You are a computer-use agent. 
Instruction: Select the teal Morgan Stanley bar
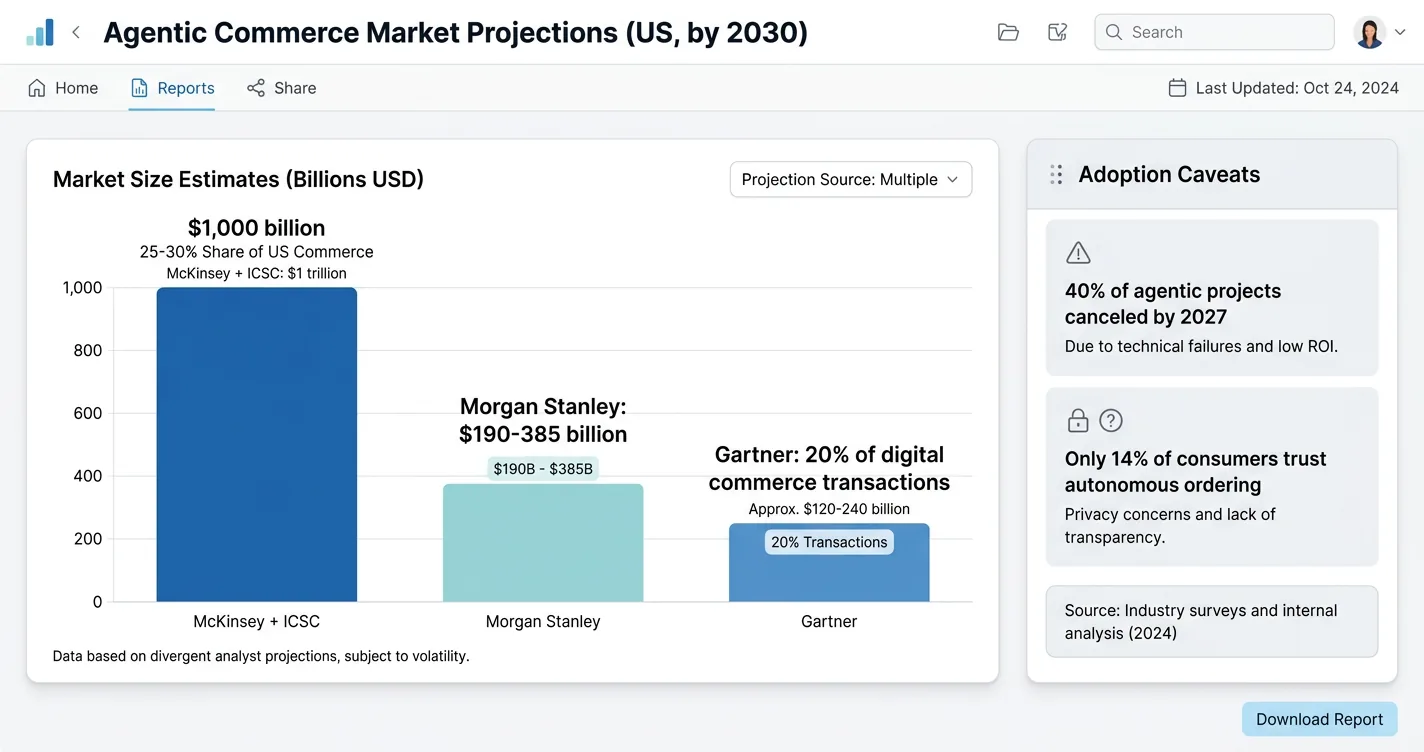543,543
